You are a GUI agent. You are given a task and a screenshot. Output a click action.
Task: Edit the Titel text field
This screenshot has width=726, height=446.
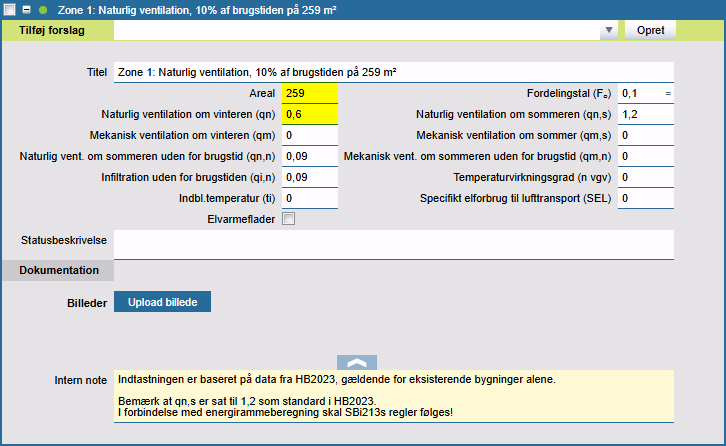(x=394, y=72)
